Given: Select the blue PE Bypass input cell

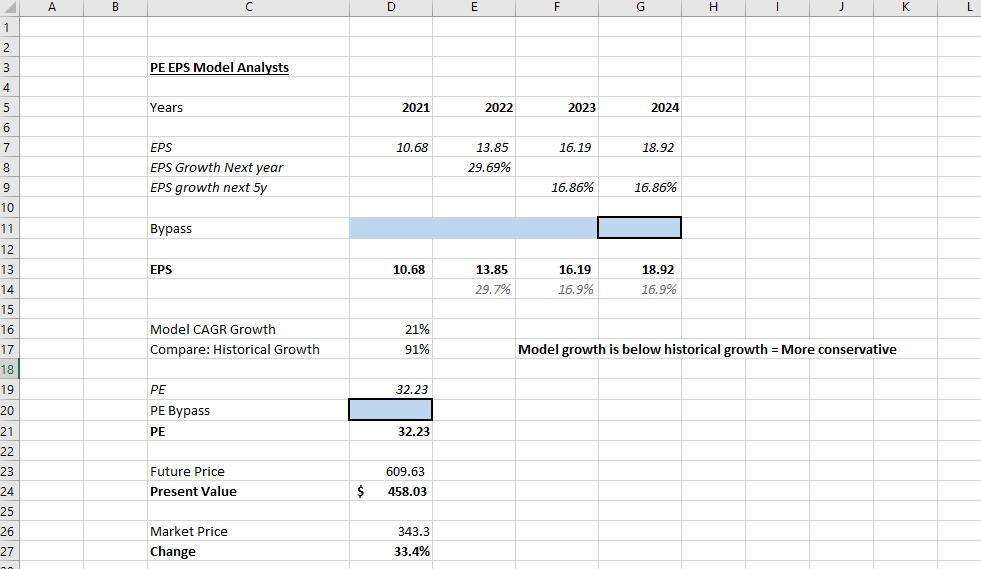Looking at the screenshot, I should point(390,410).
